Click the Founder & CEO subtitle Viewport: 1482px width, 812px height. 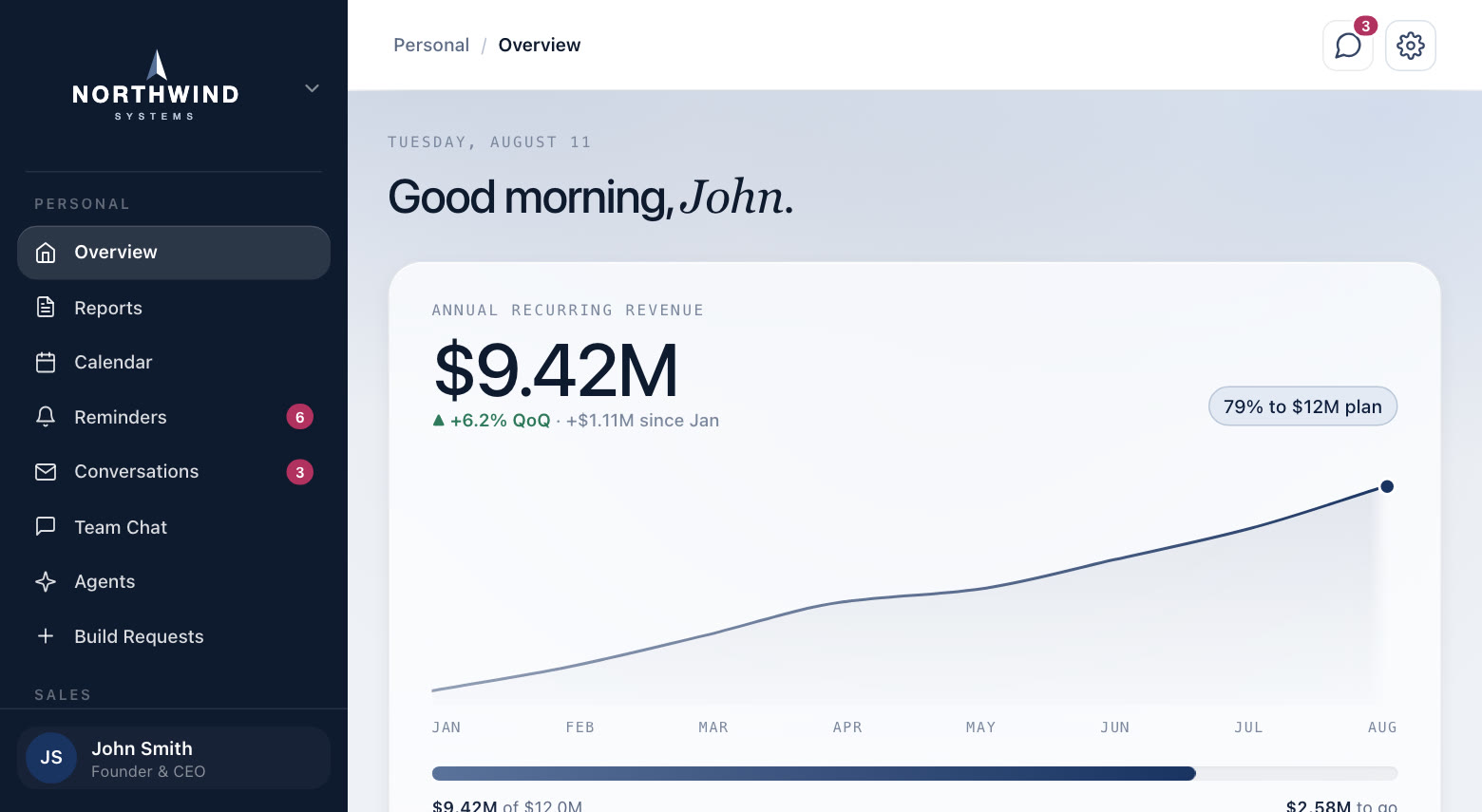tap(148, 772)
